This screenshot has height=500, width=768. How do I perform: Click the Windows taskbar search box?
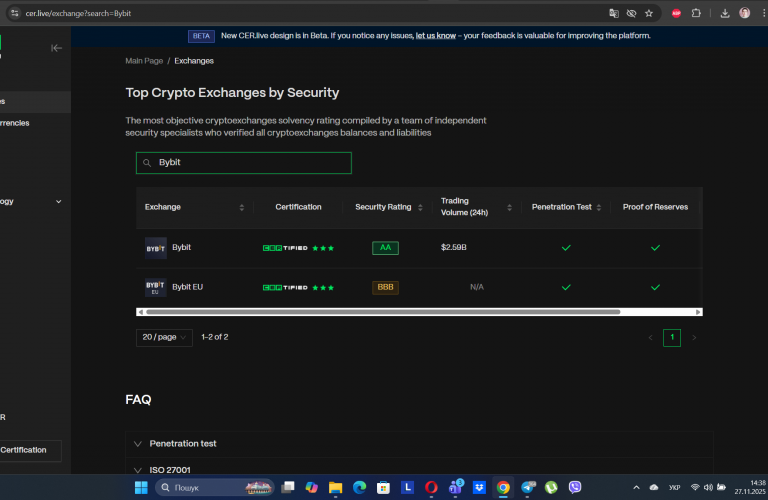tap(215, 487)
